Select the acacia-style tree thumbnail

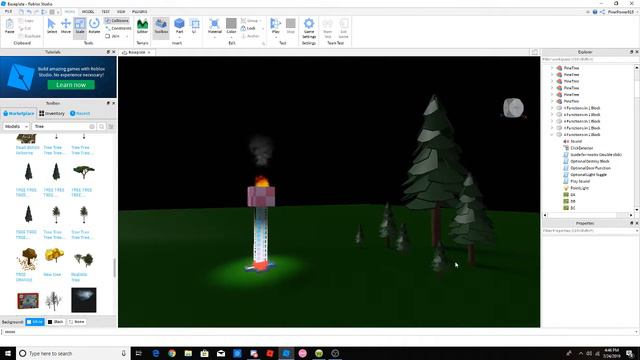click(83, 171)
